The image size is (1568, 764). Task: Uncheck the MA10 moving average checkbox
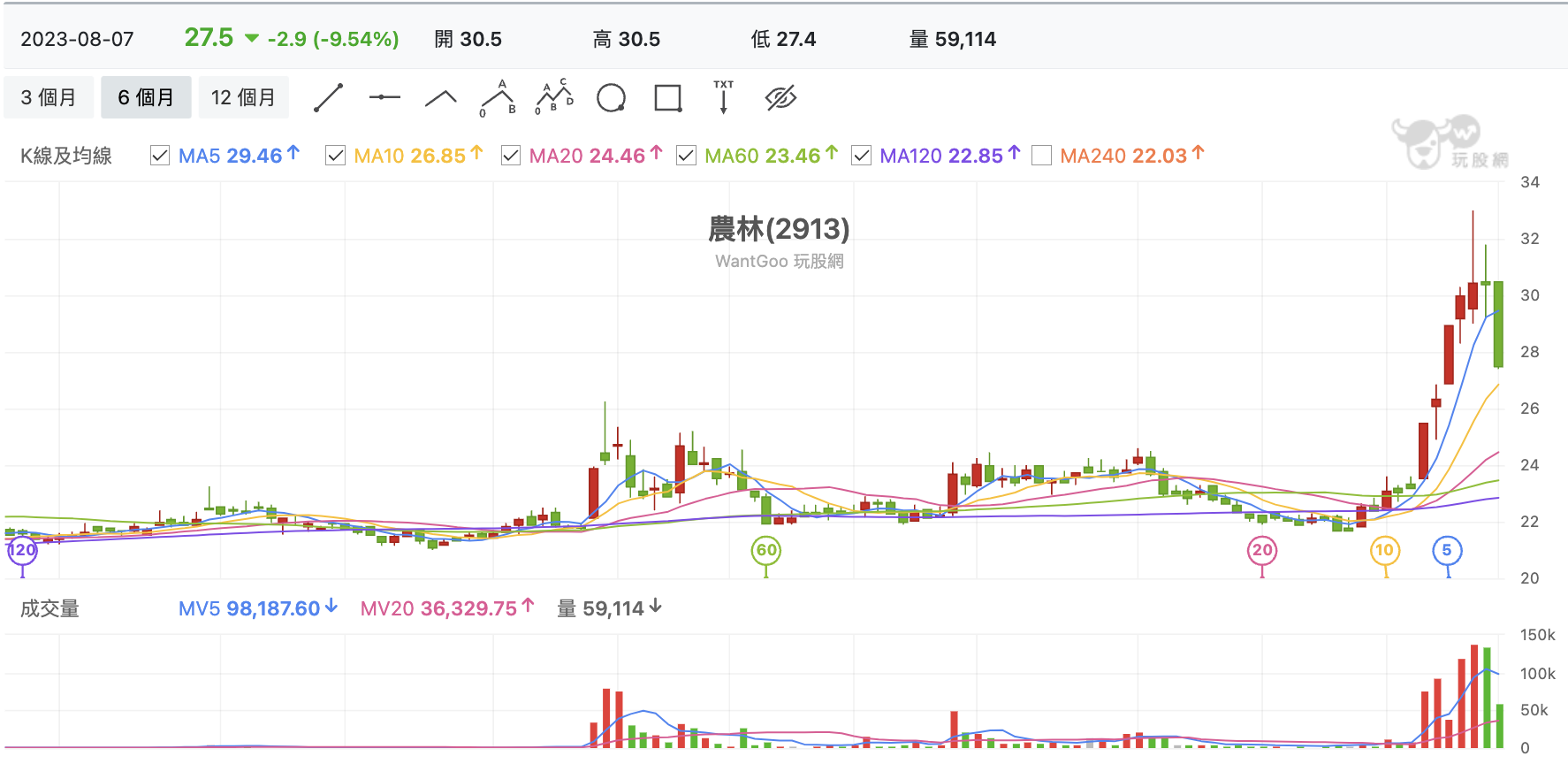point(335,156)
